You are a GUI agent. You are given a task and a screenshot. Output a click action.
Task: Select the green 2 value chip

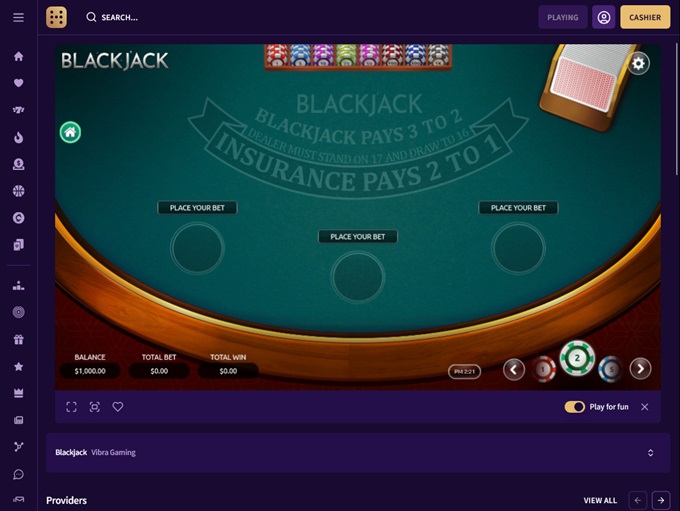[577, 358]
